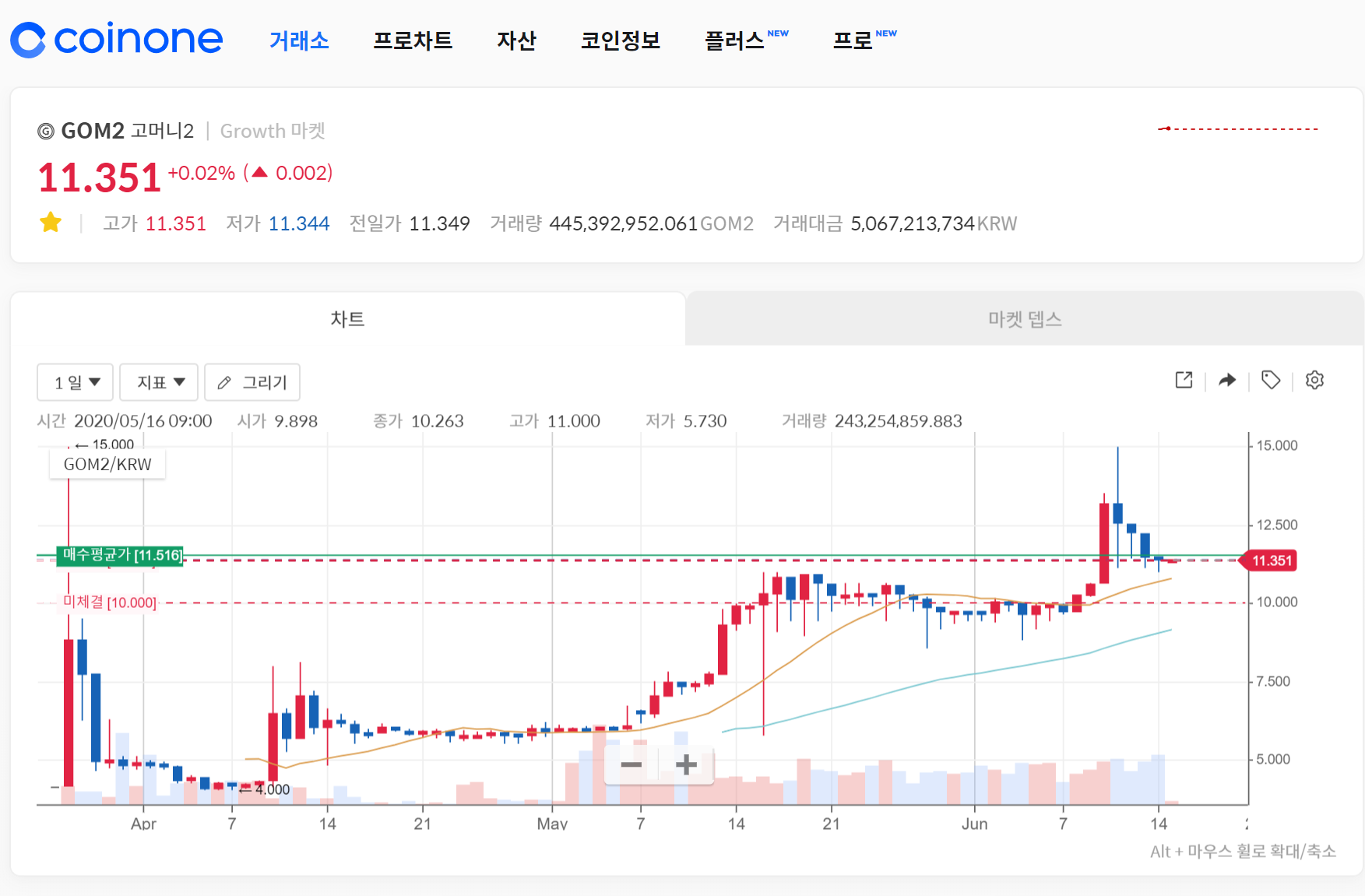Open the 자산 menu

click(517, 40)
